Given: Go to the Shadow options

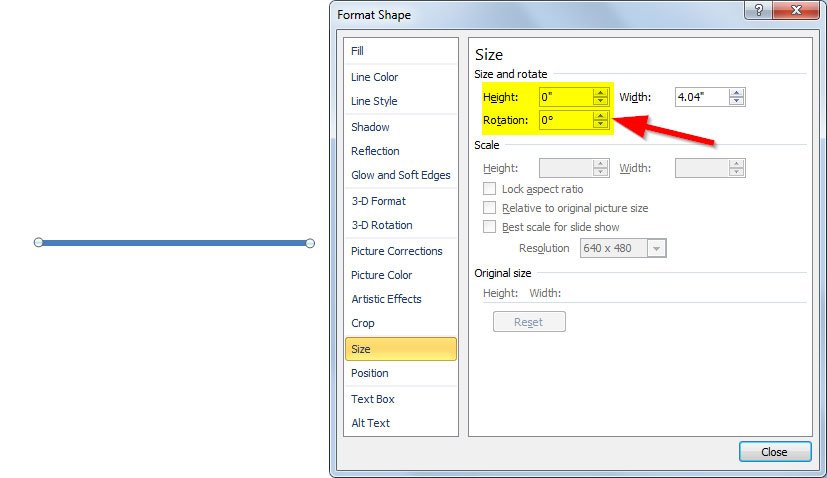Looking at the screenshot, I should pos(370,127).
